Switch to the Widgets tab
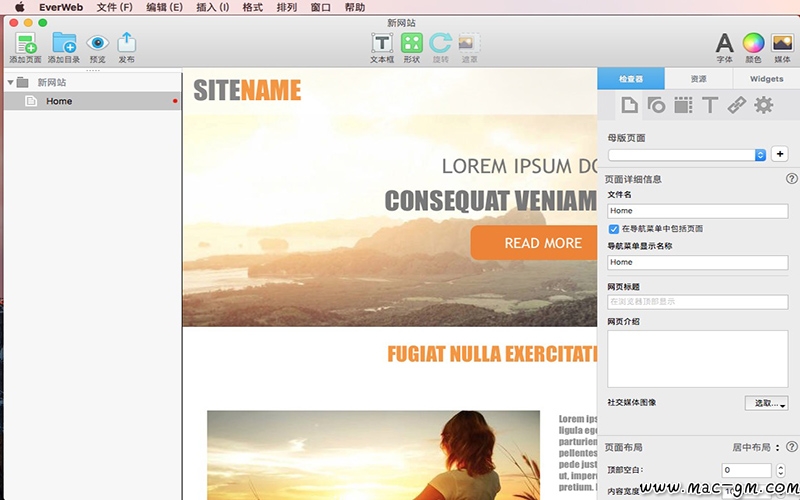This screenshot has height=500, width=800. click(x=766, y=79)
